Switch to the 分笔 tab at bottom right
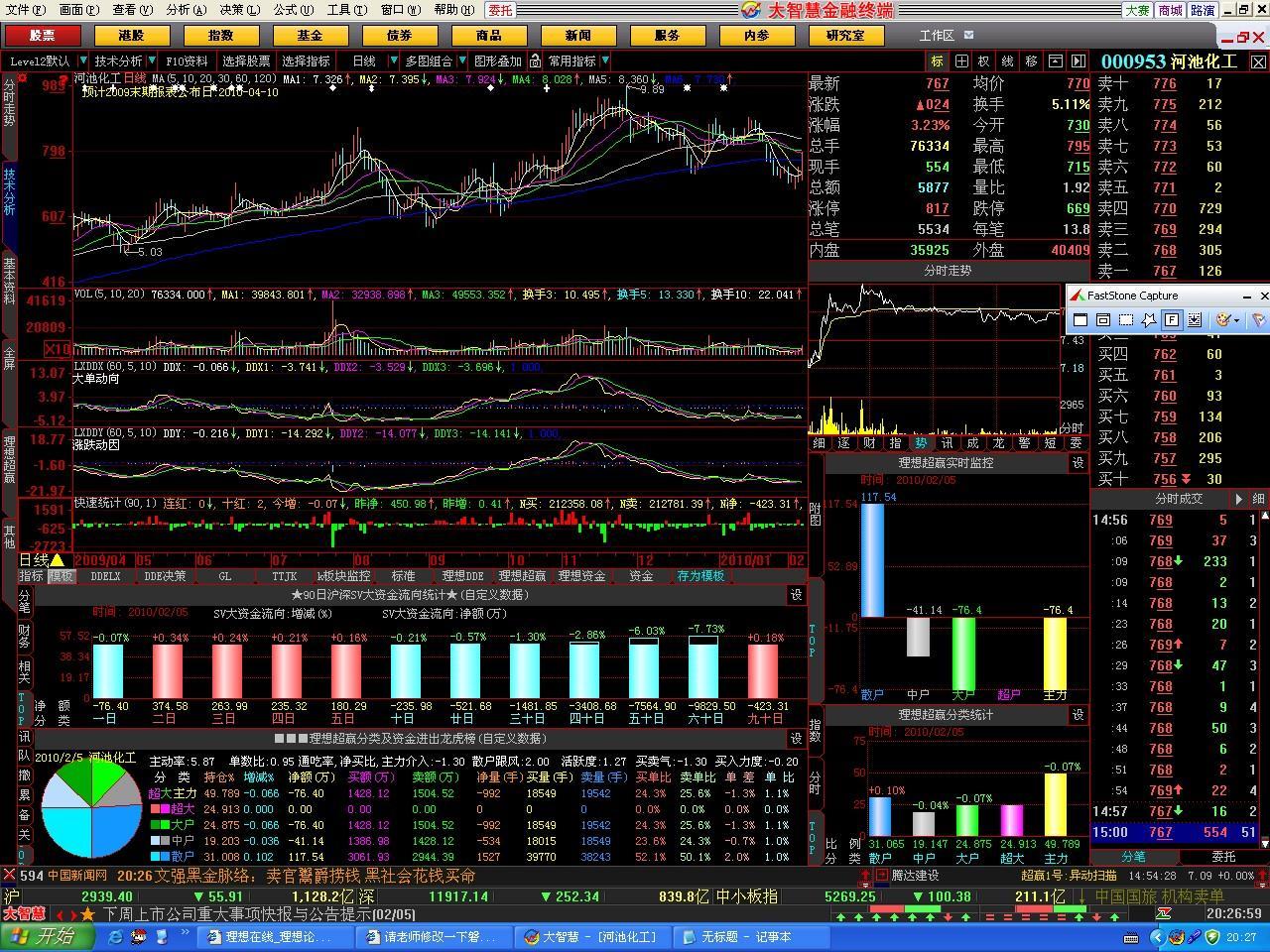Screen dimensions: 1270x952 1133,857
